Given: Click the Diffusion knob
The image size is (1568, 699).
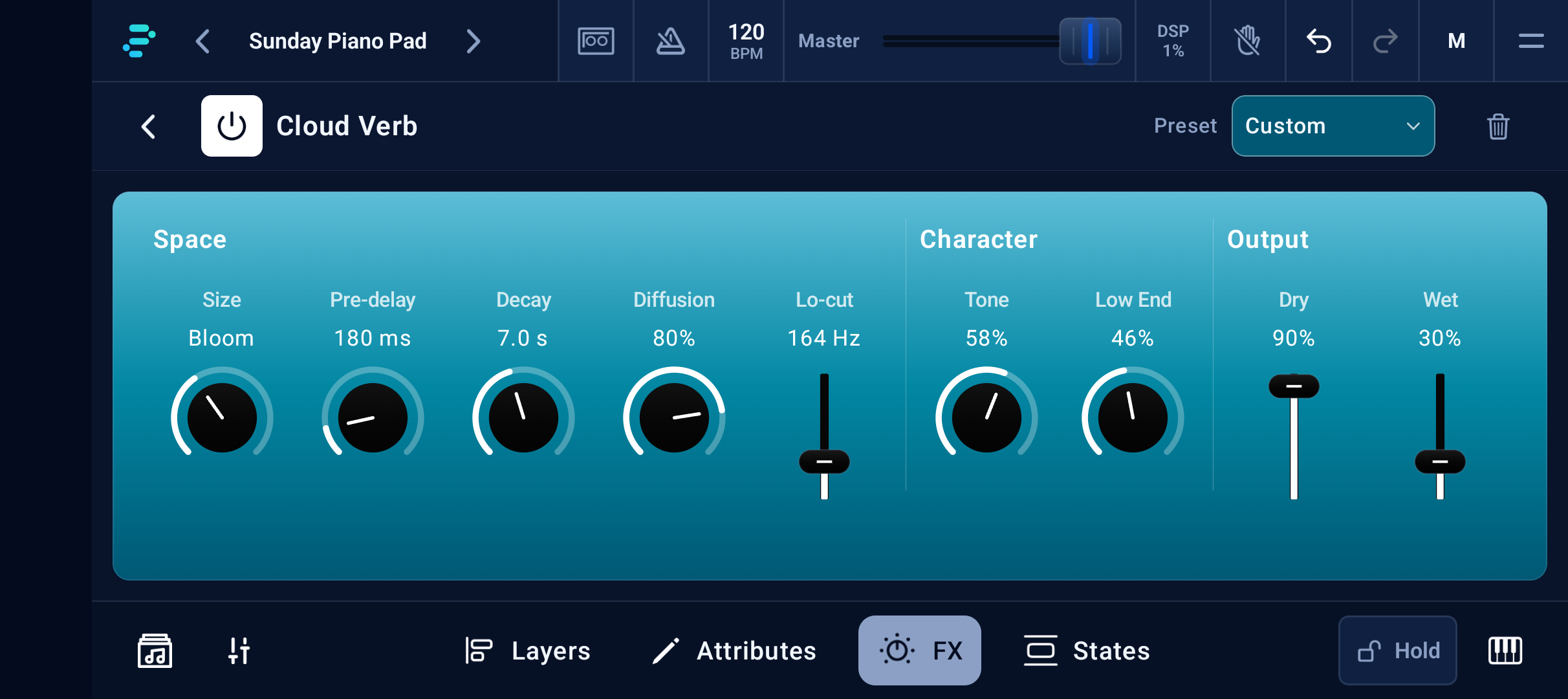Looking at the screenshot, I should pyautogui.click(x=674, y=417).
